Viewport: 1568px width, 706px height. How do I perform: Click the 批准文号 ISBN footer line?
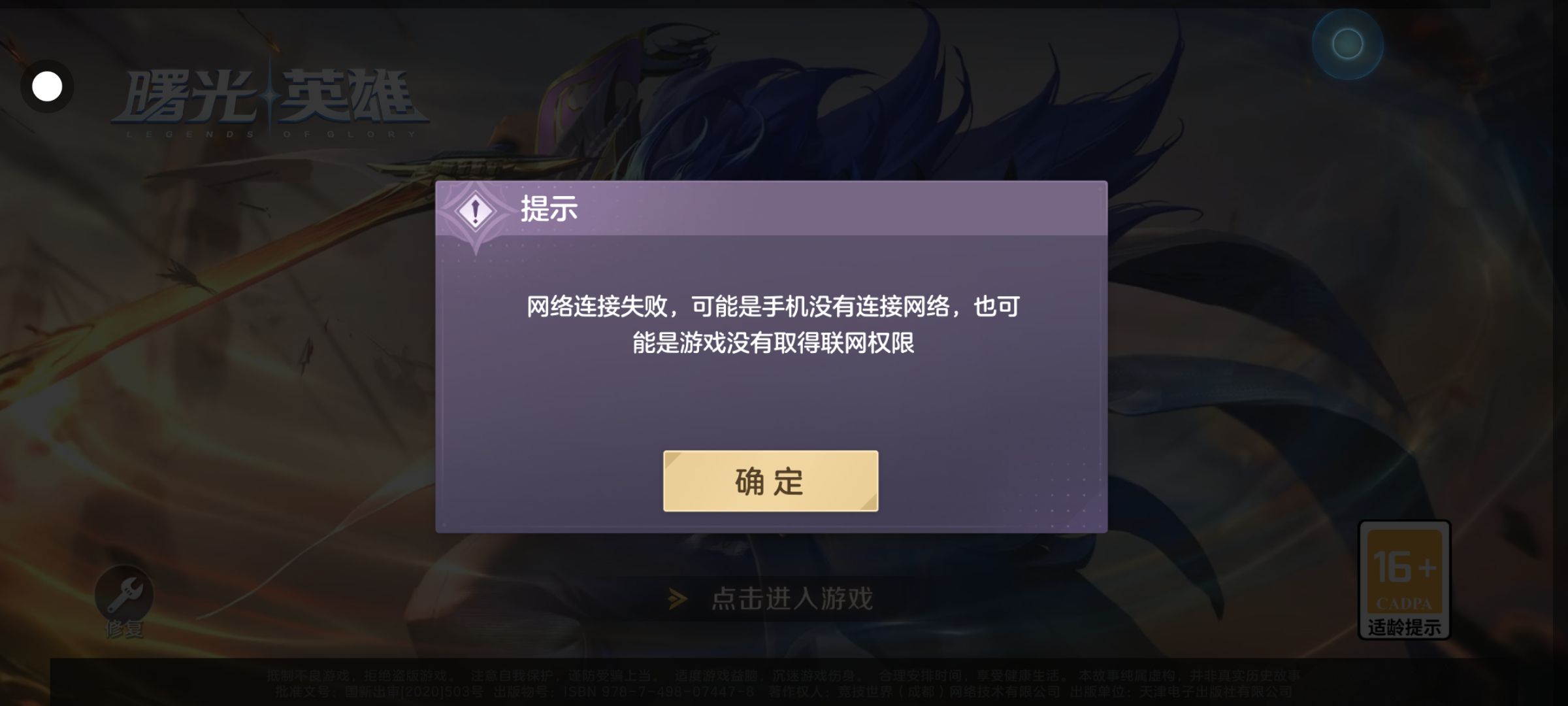(783, 692)
